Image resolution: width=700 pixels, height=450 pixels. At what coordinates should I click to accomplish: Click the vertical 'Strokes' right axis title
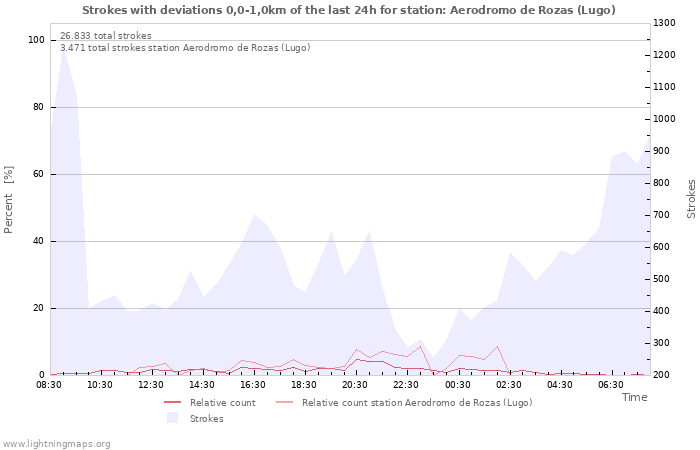tap(691, 199)
